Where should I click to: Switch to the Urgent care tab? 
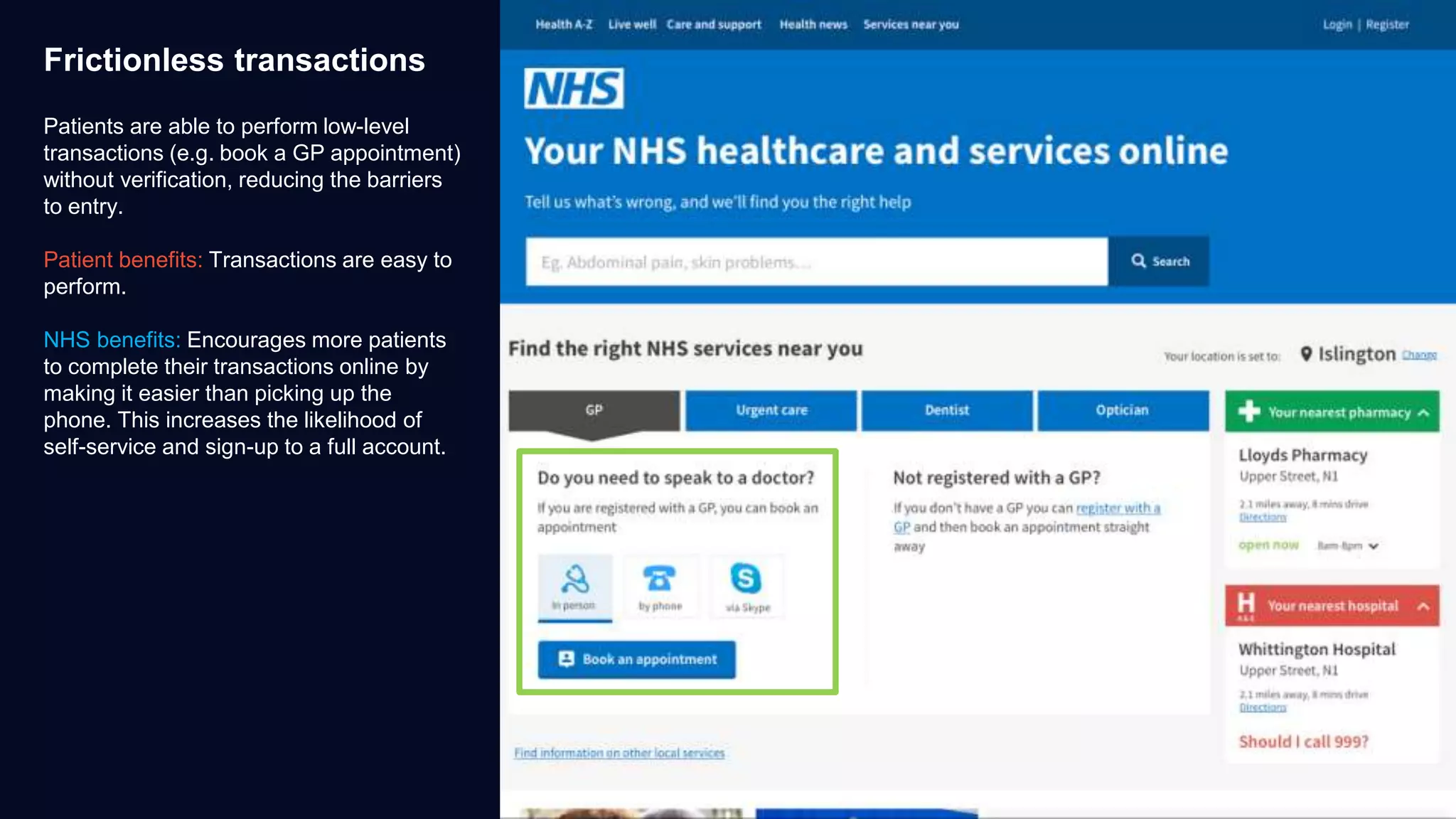(771, 410)
